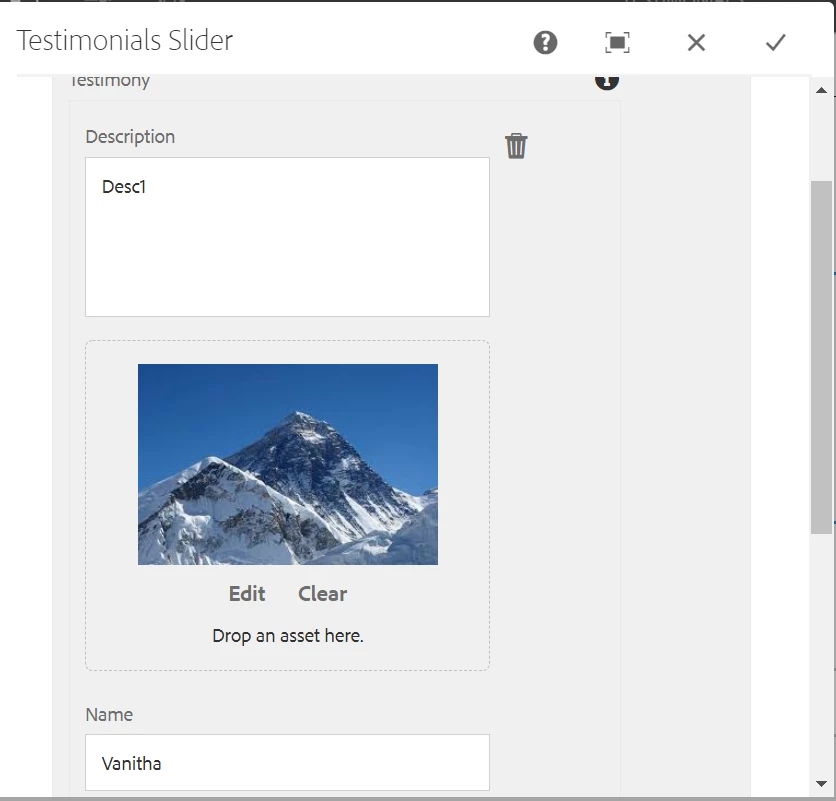
Task: Confirm changes with the checkmark icon
Action: tap(775, 42)
